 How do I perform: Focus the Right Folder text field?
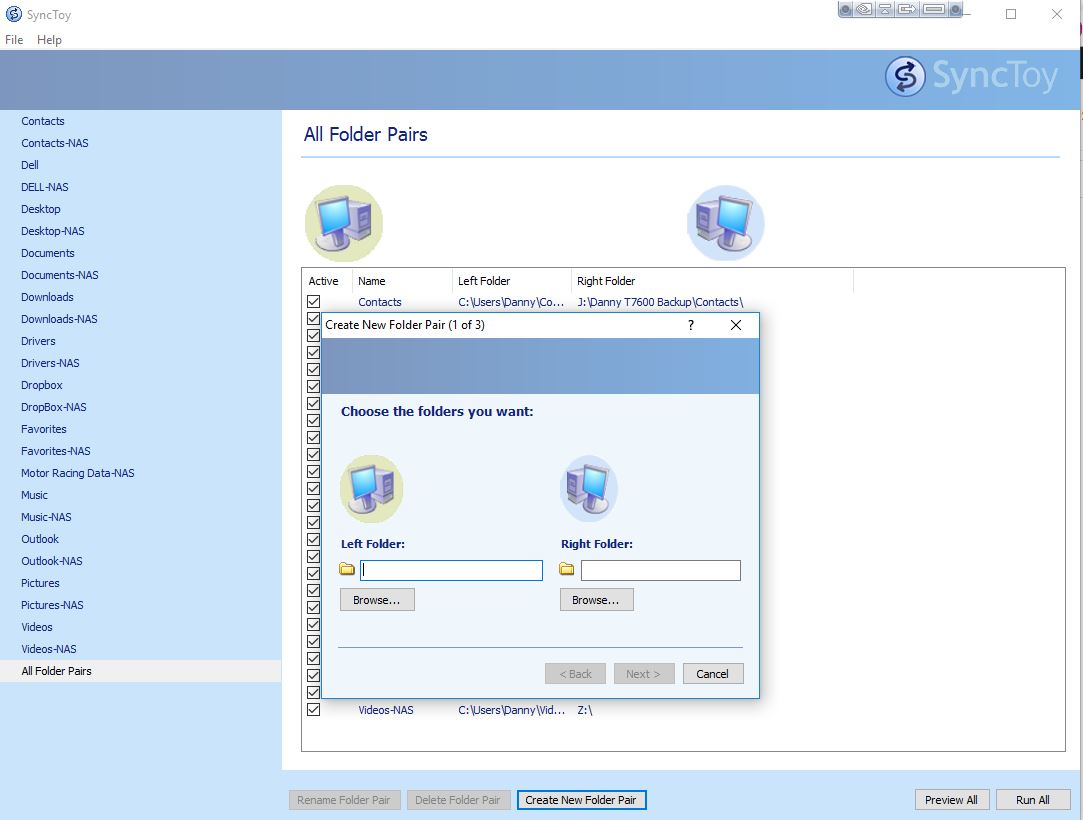click(x=661, y=570)
